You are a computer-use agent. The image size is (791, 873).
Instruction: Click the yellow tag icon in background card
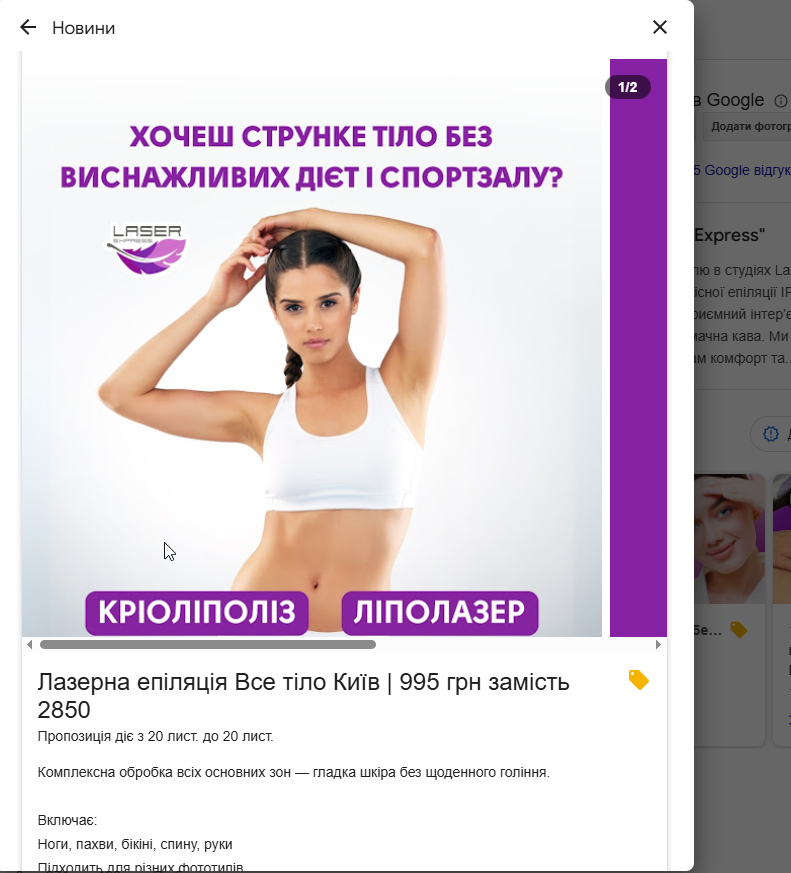(739, 630)
